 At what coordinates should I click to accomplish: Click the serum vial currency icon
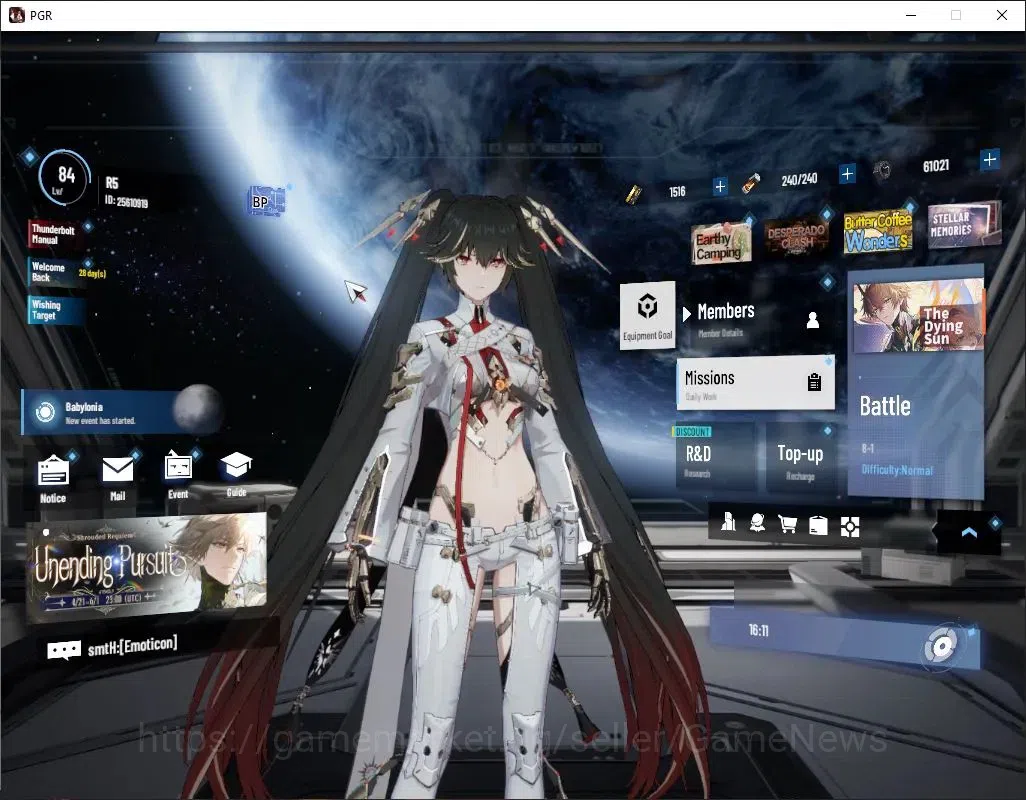(751, 184)
